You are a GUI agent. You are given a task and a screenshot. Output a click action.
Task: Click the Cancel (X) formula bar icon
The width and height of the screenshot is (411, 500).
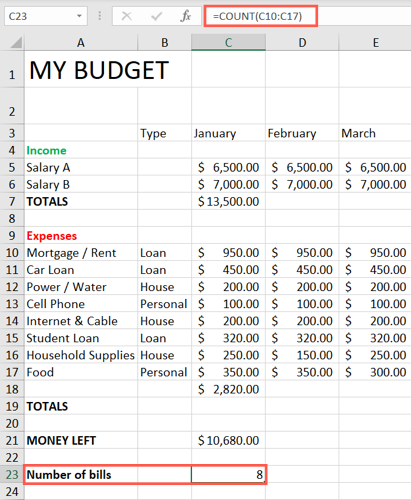point(127,16)
